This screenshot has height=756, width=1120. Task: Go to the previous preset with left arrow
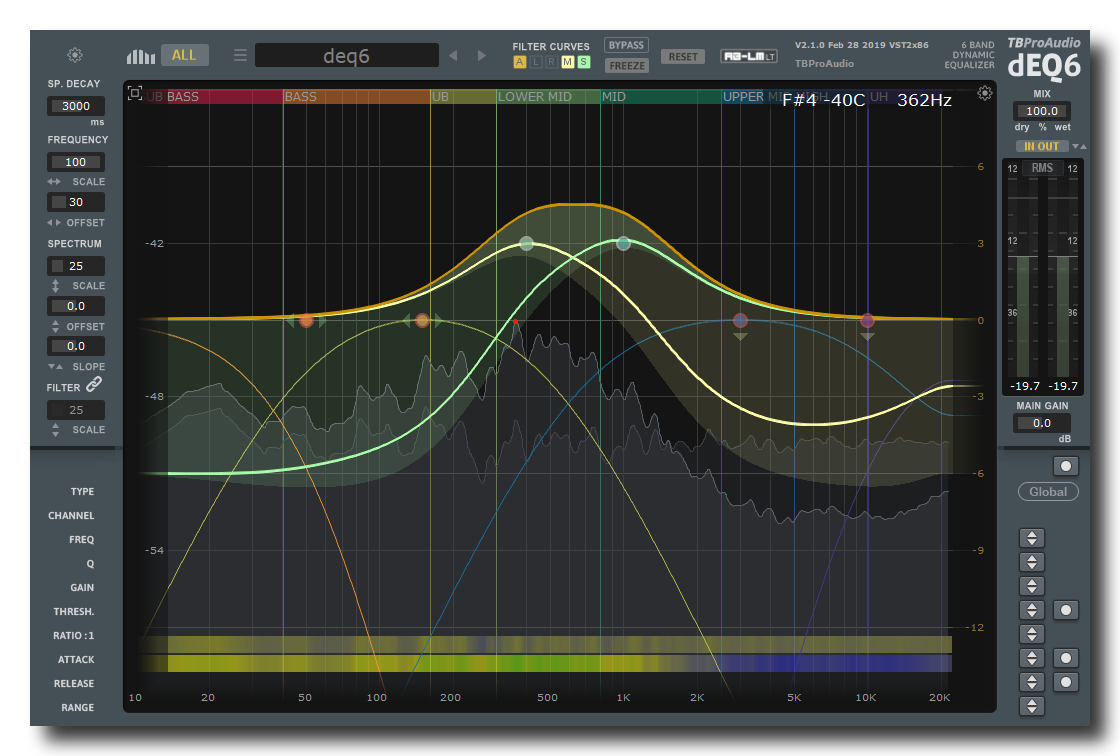tap(453, 56)
